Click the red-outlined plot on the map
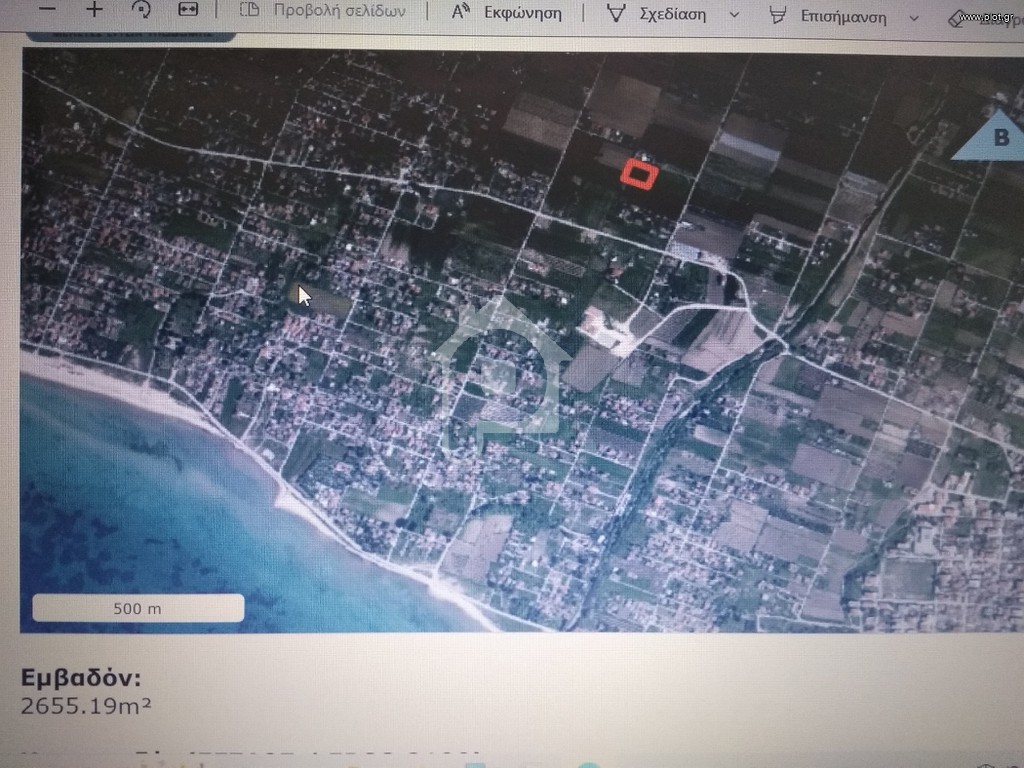The width and height of the screenshot is (1024, 768). 639,174
